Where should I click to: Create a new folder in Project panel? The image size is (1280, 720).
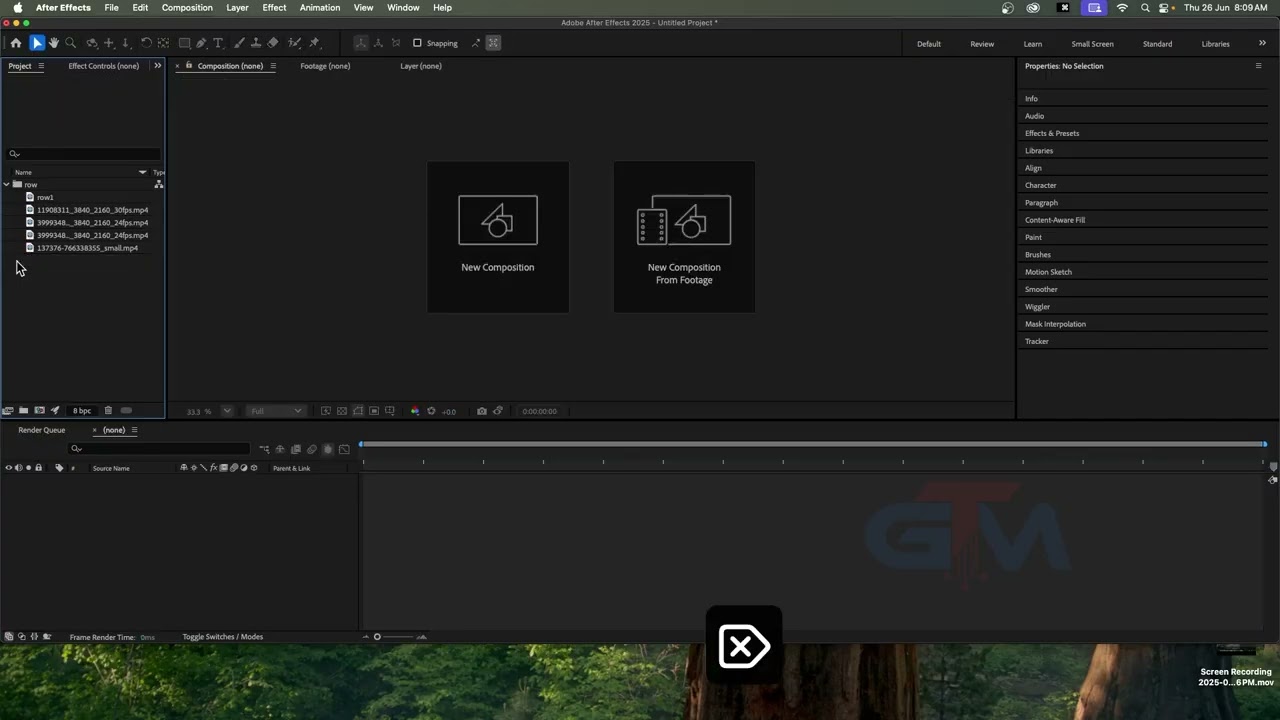coord(23,411)
